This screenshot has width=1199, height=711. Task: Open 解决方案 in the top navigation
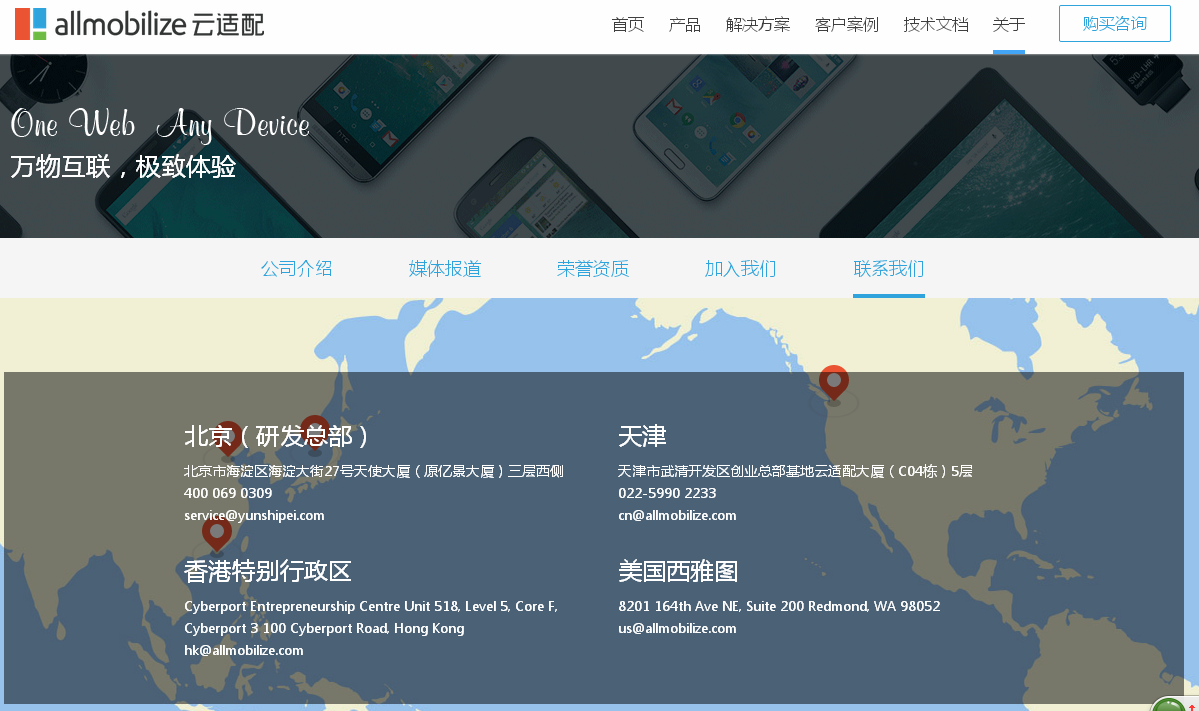(758, 25)
